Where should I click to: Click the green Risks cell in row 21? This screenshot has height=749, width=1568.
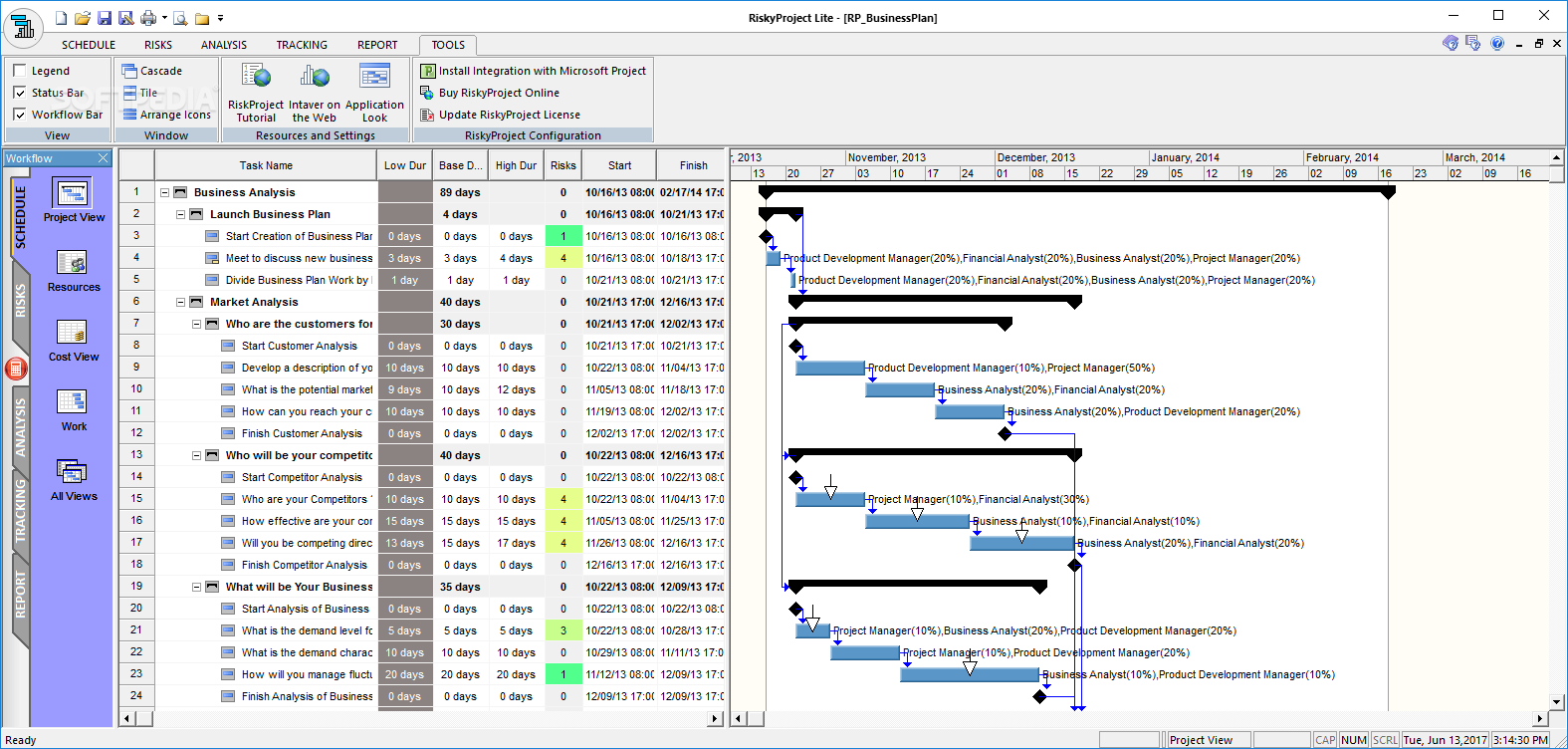pyautogui.click(x=563, y=630)
